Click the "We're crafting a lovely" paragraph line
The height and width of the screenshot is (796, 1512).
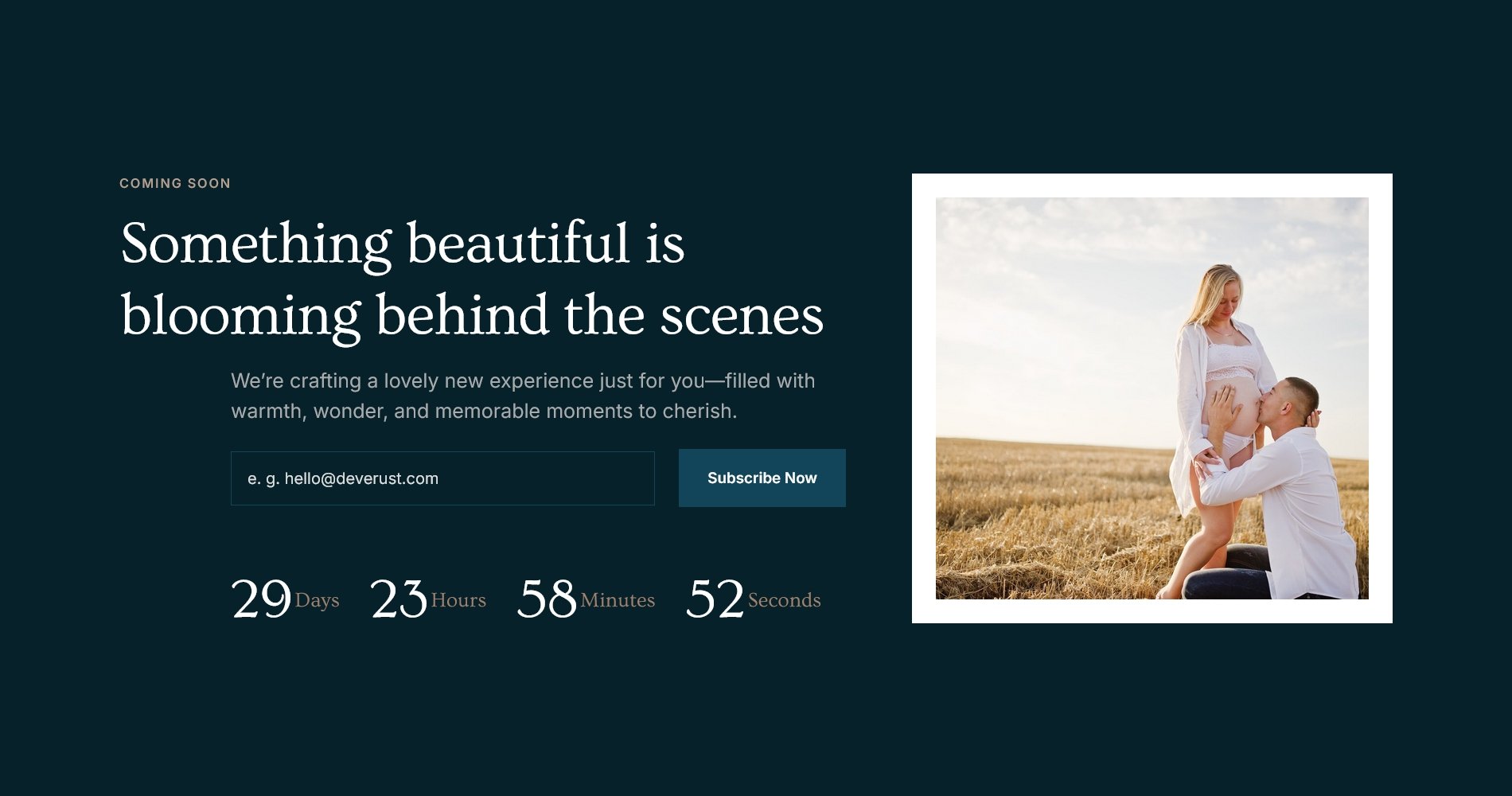pos(523,381)
